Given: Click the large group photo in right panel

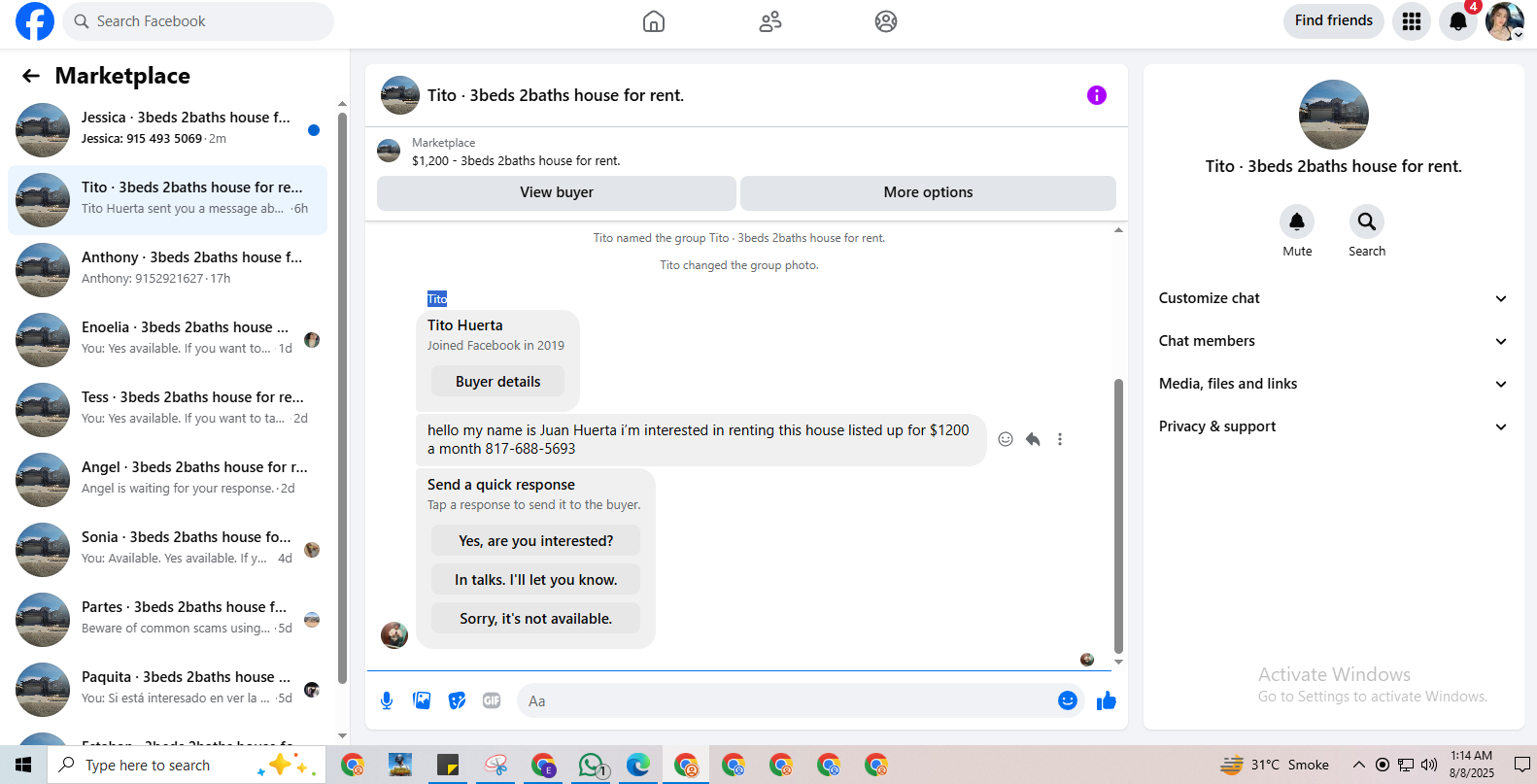Looking at the screenshot, I should [1334, 115].
